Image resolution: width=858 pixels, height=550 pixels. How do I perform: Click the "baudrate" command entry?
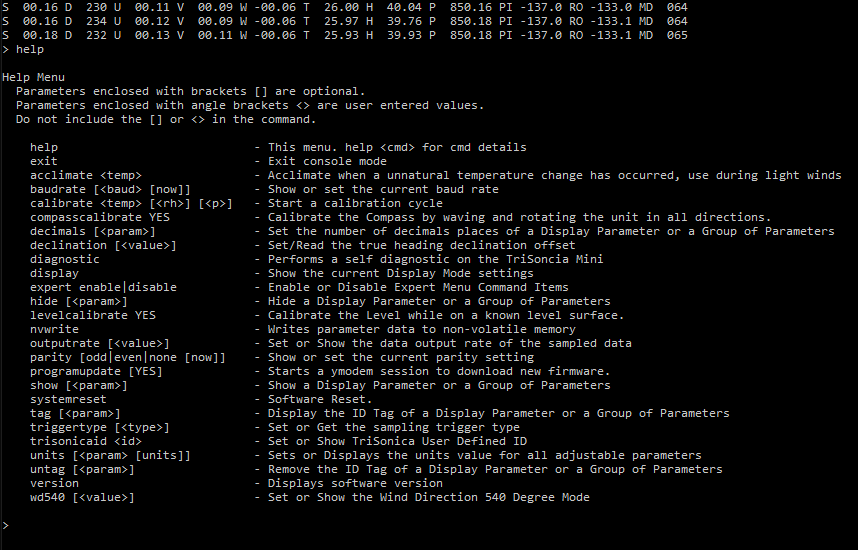111,189
